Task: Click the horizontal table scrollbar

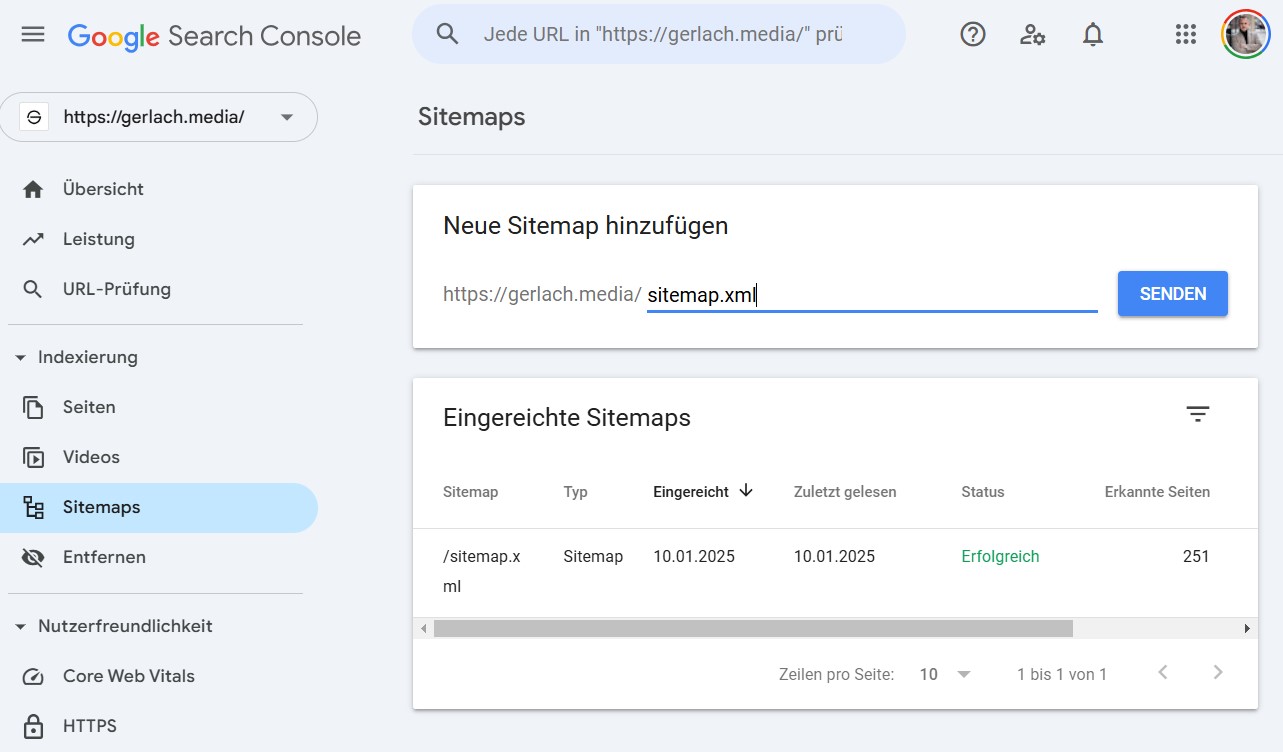Action: (x=752, y=628)
